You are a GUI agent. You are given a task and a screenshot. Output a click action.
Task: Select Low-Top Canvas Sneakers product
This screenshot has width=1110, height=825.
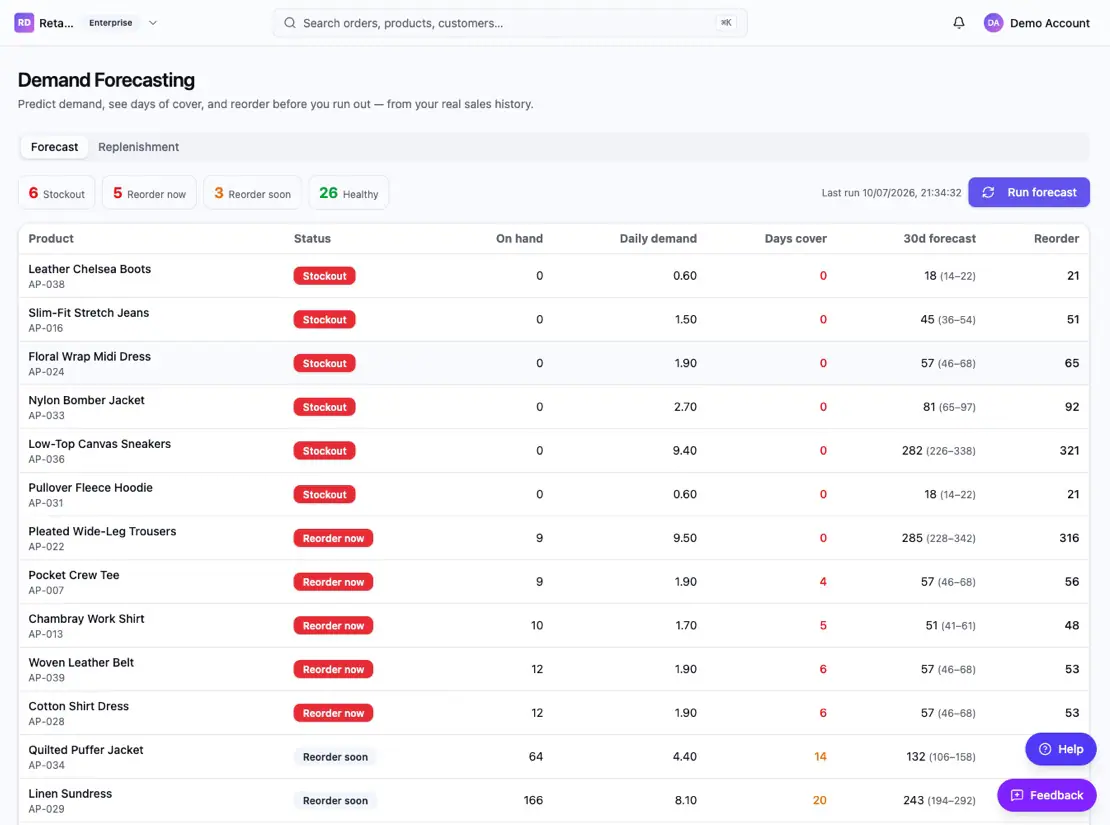(x=100, y=444)
